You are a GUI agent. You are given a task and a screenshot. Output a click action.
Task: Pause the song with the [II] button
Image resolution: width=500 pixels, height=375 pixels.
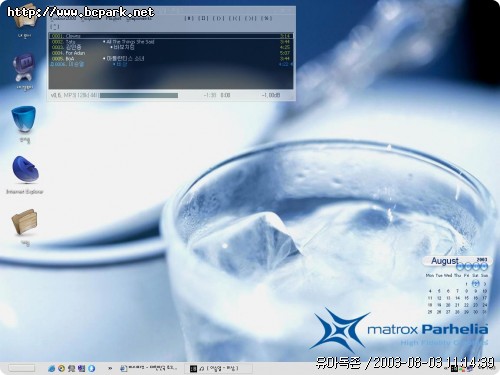pyautogui.click(x=203, y=18)
